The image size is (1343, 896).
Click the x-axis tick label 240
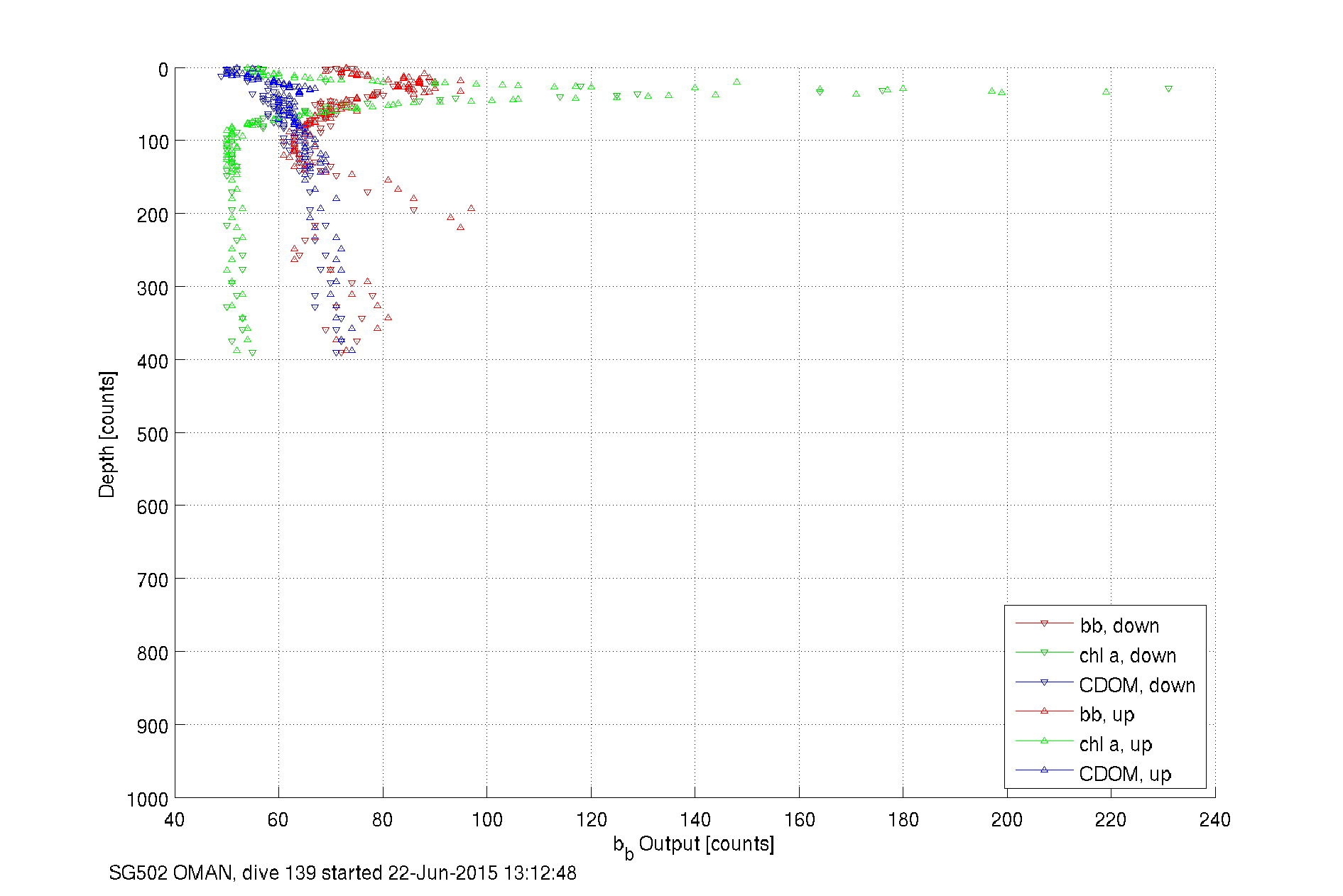tap(1215, 820)
